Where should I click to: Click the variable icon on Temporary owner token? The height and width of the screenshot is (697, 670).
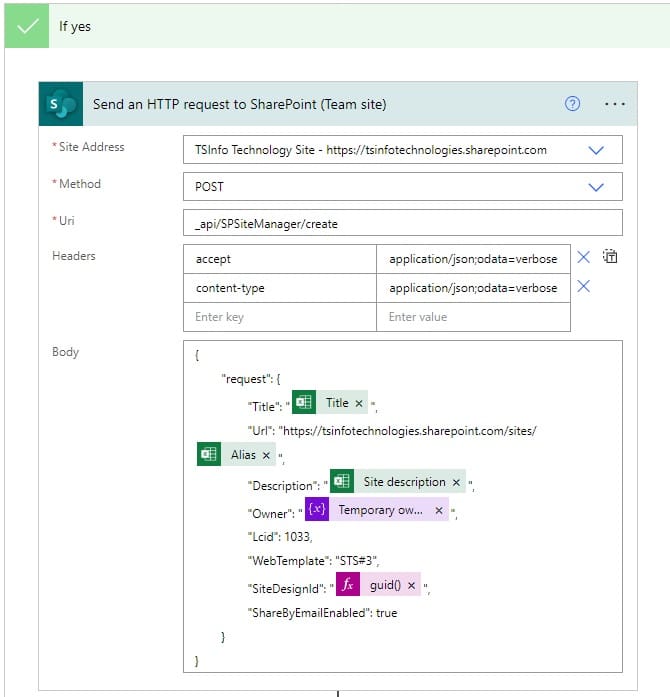tap(317, 509)
